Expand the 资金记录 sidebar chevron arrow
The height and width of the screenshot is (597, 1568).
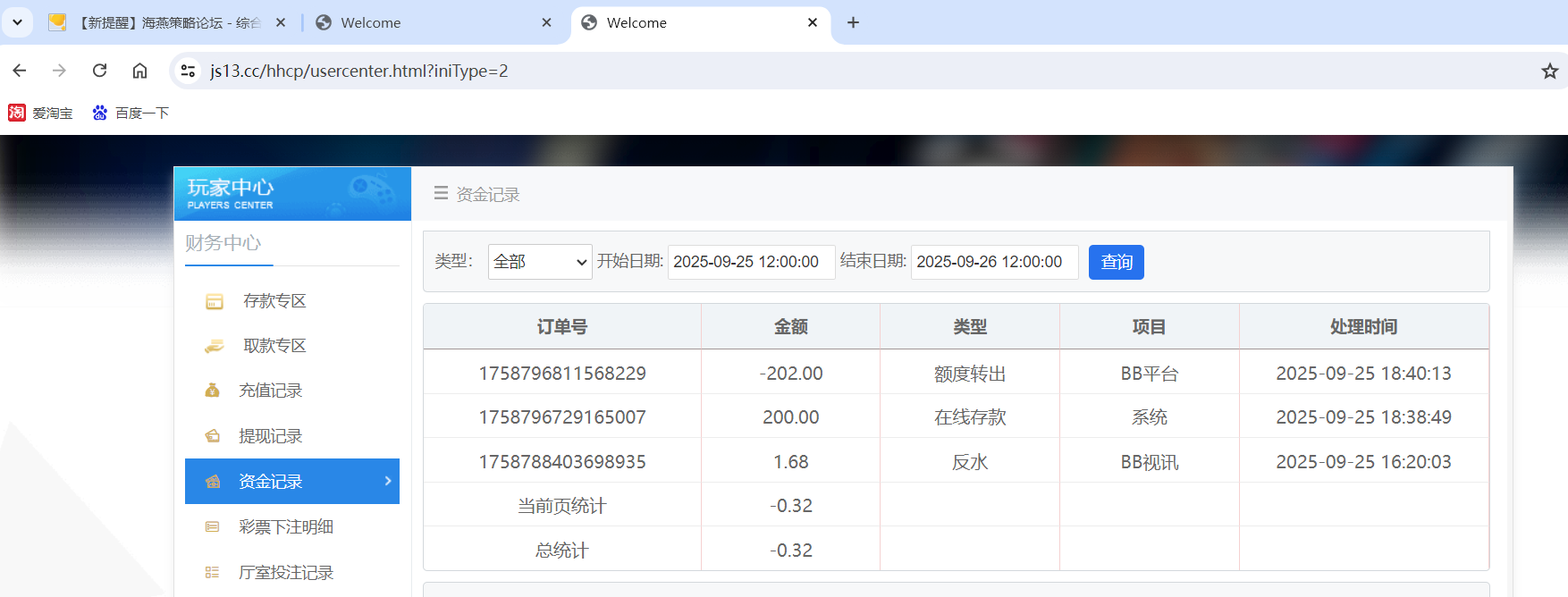(x=388, y=481)
